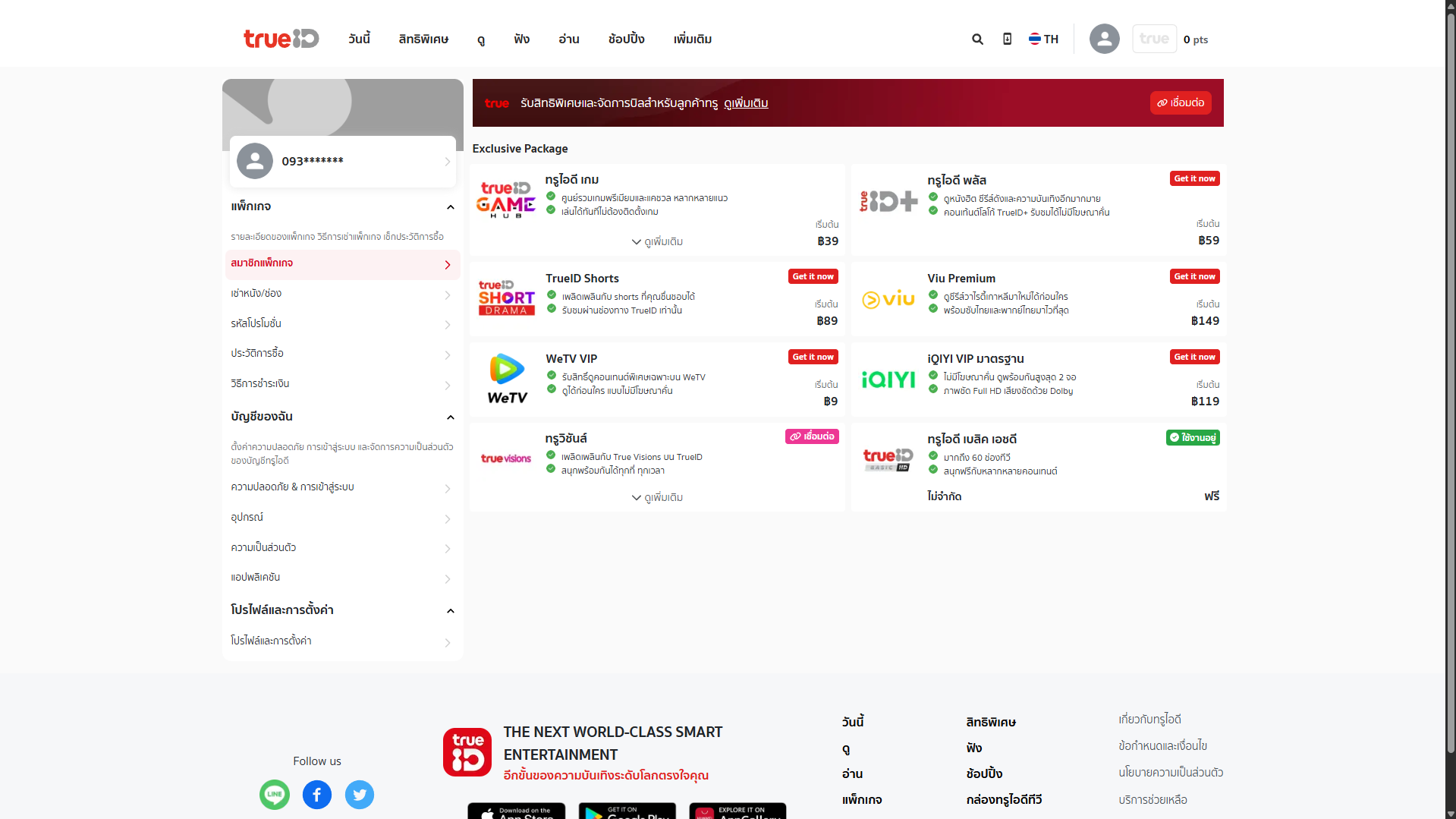The image size is (1456, 819).
Task: Open the เพิ่มเติม menu in header
Action: [x=693, y=39]
